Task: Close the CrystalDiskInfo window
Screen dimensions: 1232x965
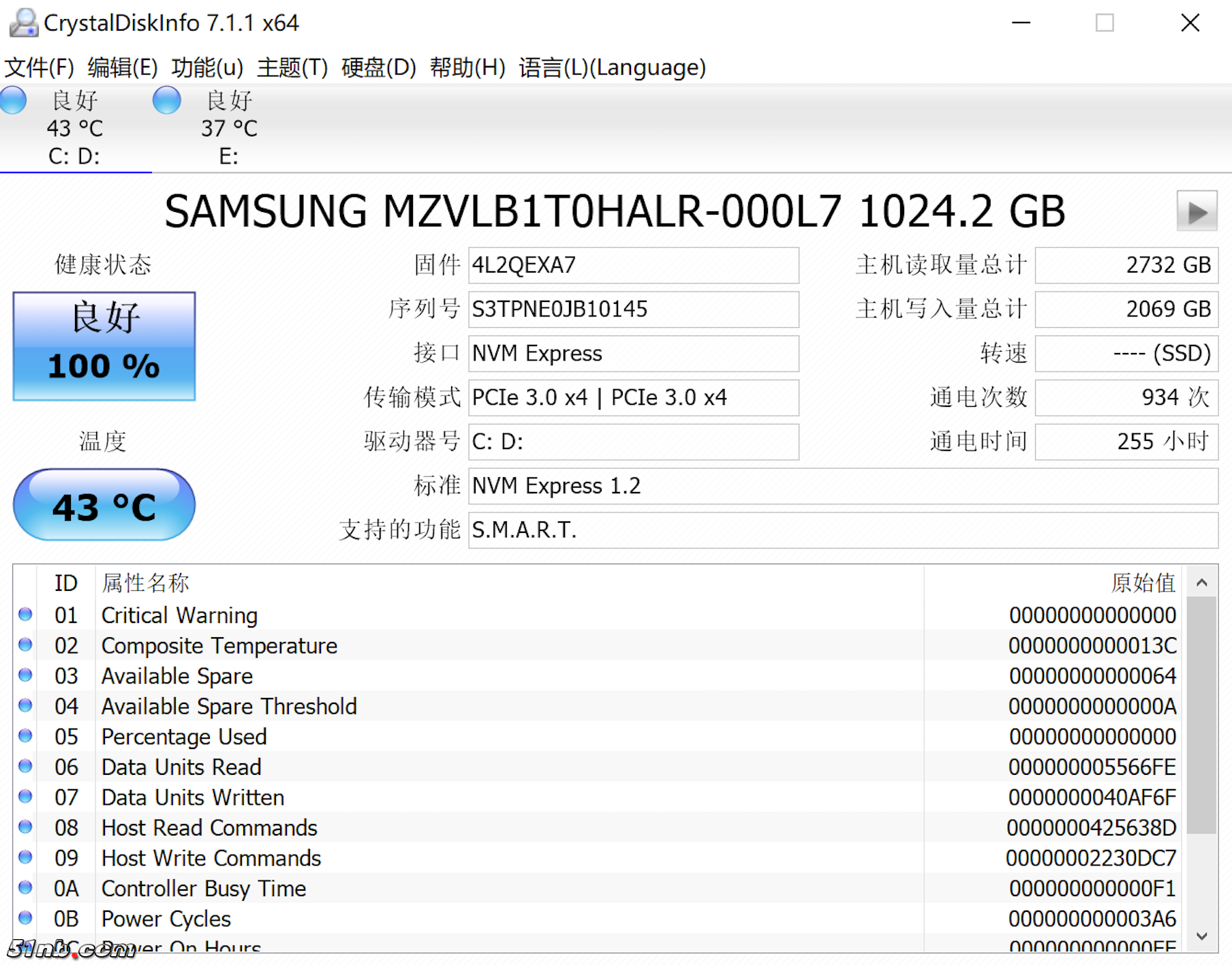Action: click(x=1190, y=22)
